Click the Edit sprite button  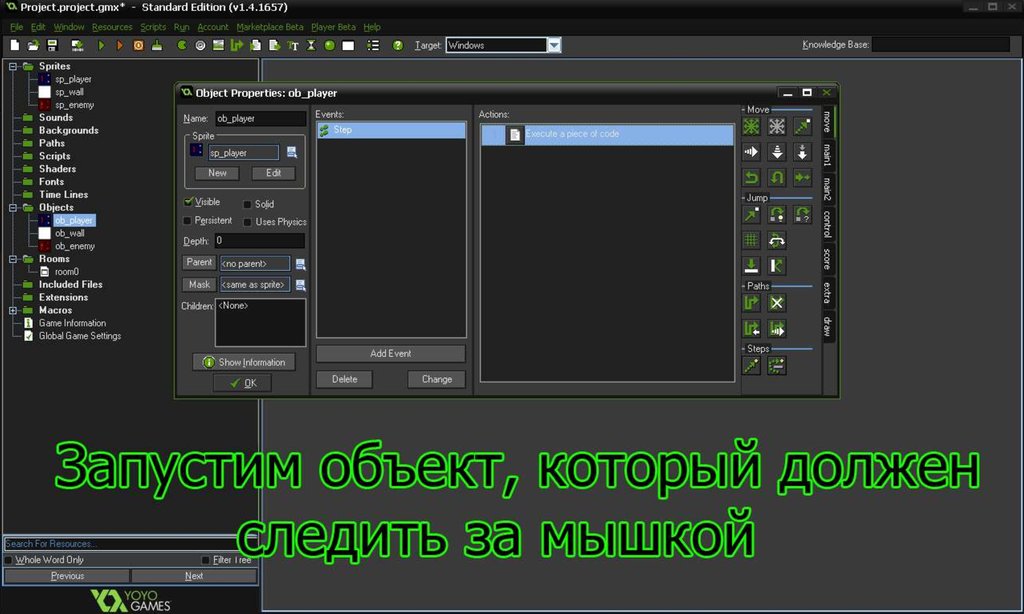274,173
